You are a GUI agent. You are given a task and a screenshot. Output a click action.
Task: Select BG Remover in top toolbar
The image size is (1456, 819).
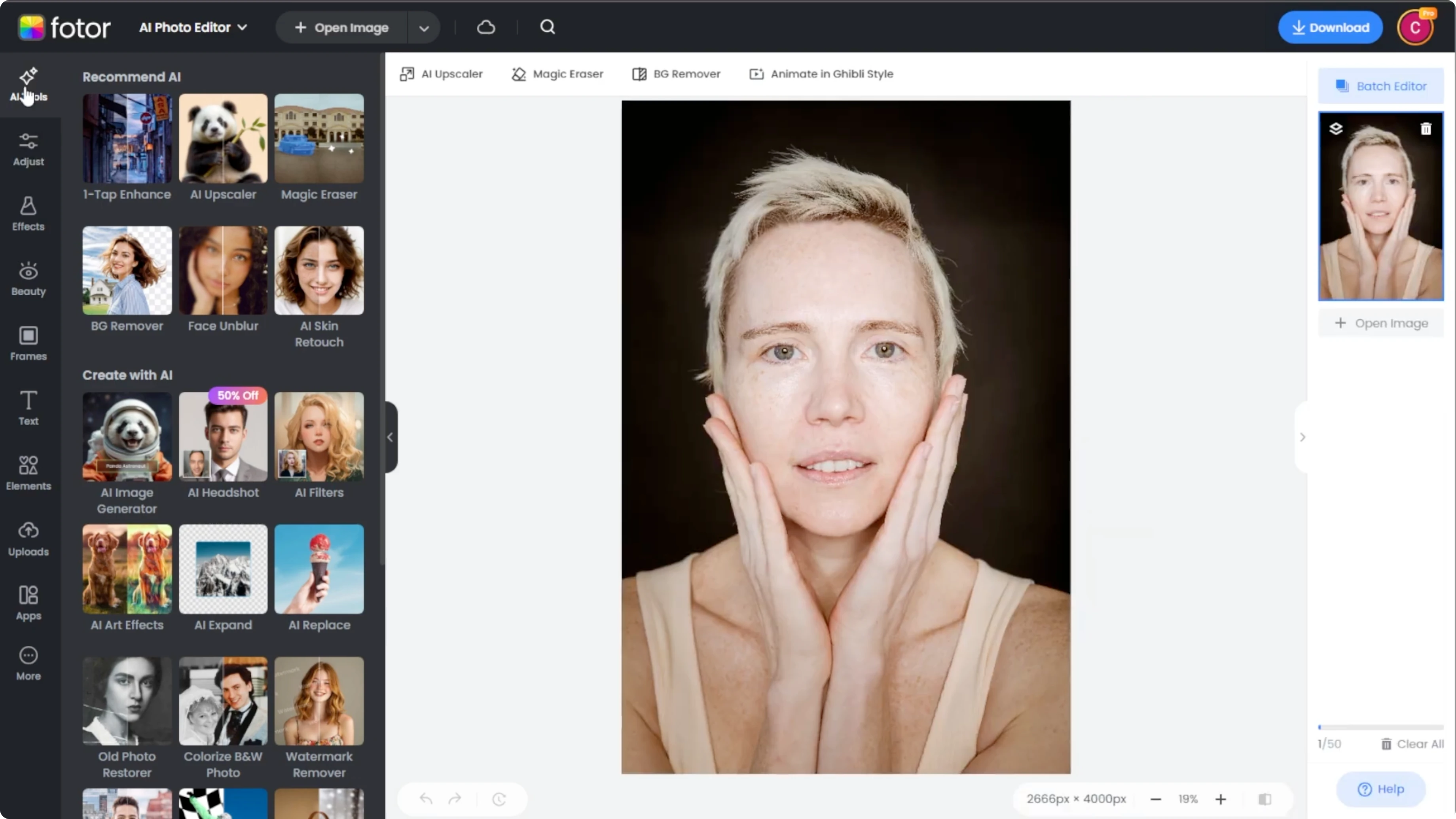676,74
